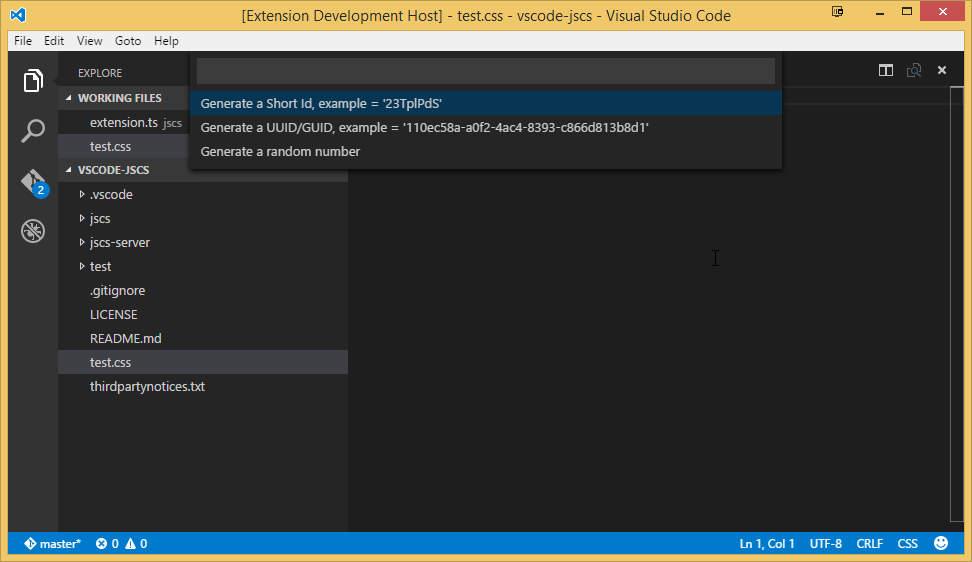
Task: Open the View menu
Action: point(89,41)
